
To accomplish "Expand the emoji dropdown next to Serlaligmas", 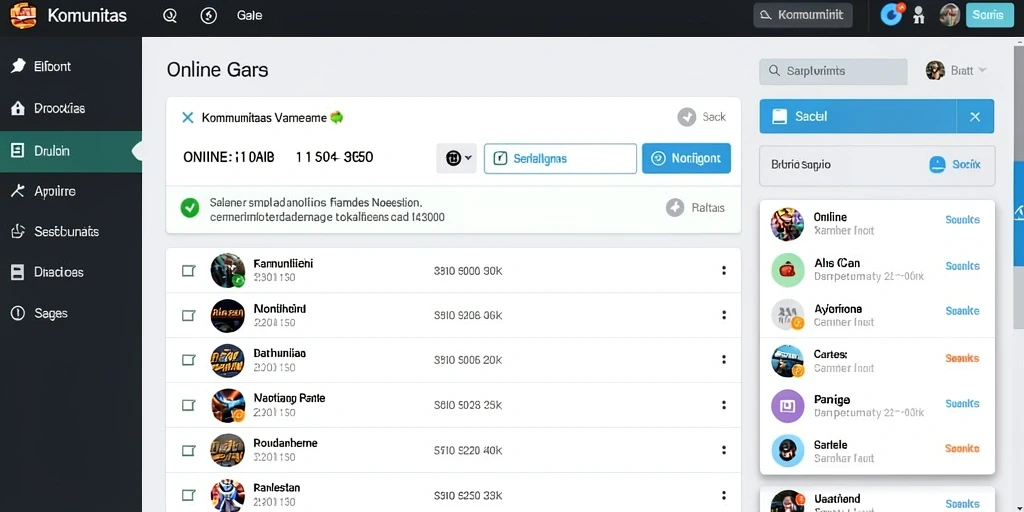I will (x=456, y=158).
